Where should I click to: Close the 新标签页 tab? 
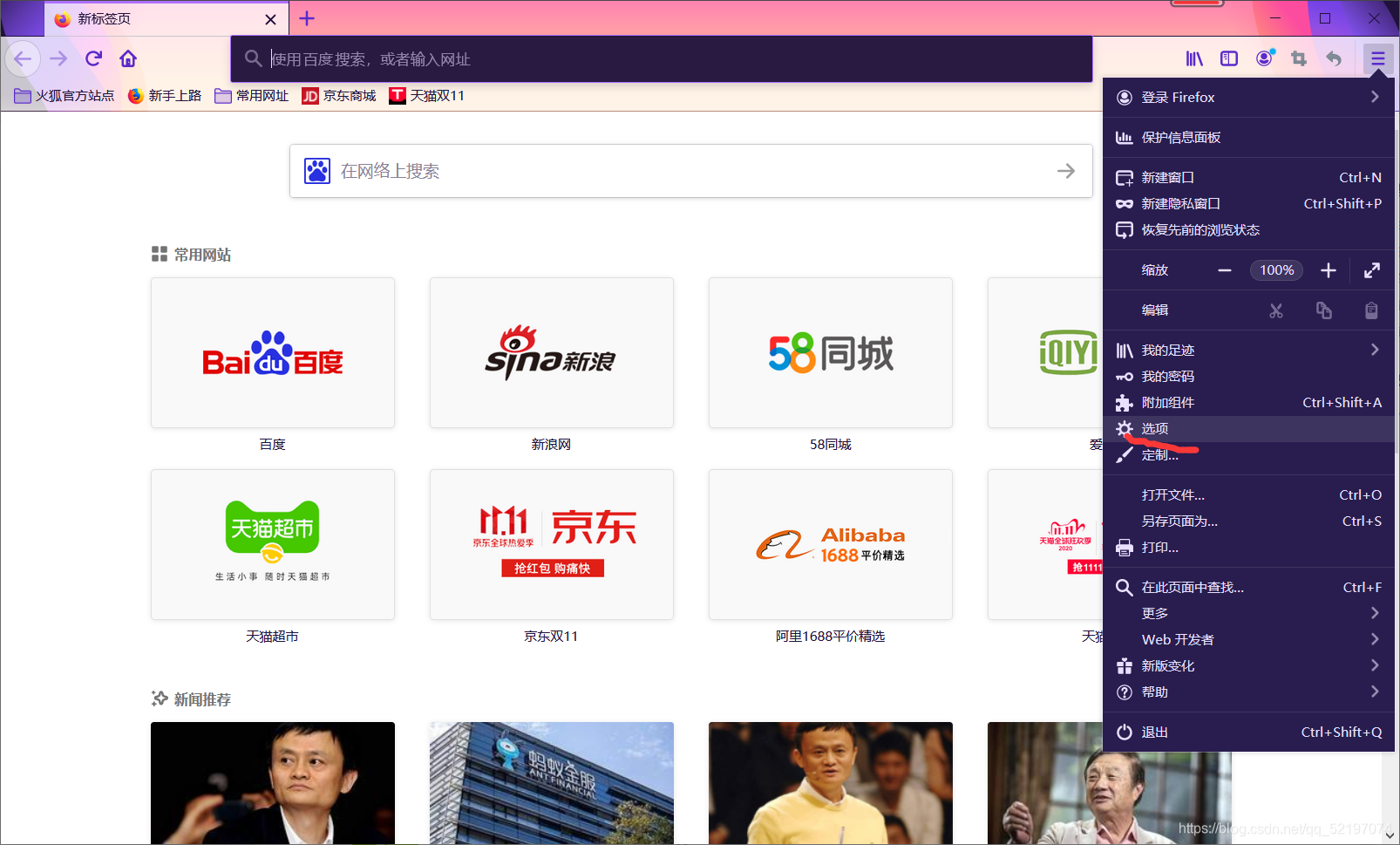270,19
